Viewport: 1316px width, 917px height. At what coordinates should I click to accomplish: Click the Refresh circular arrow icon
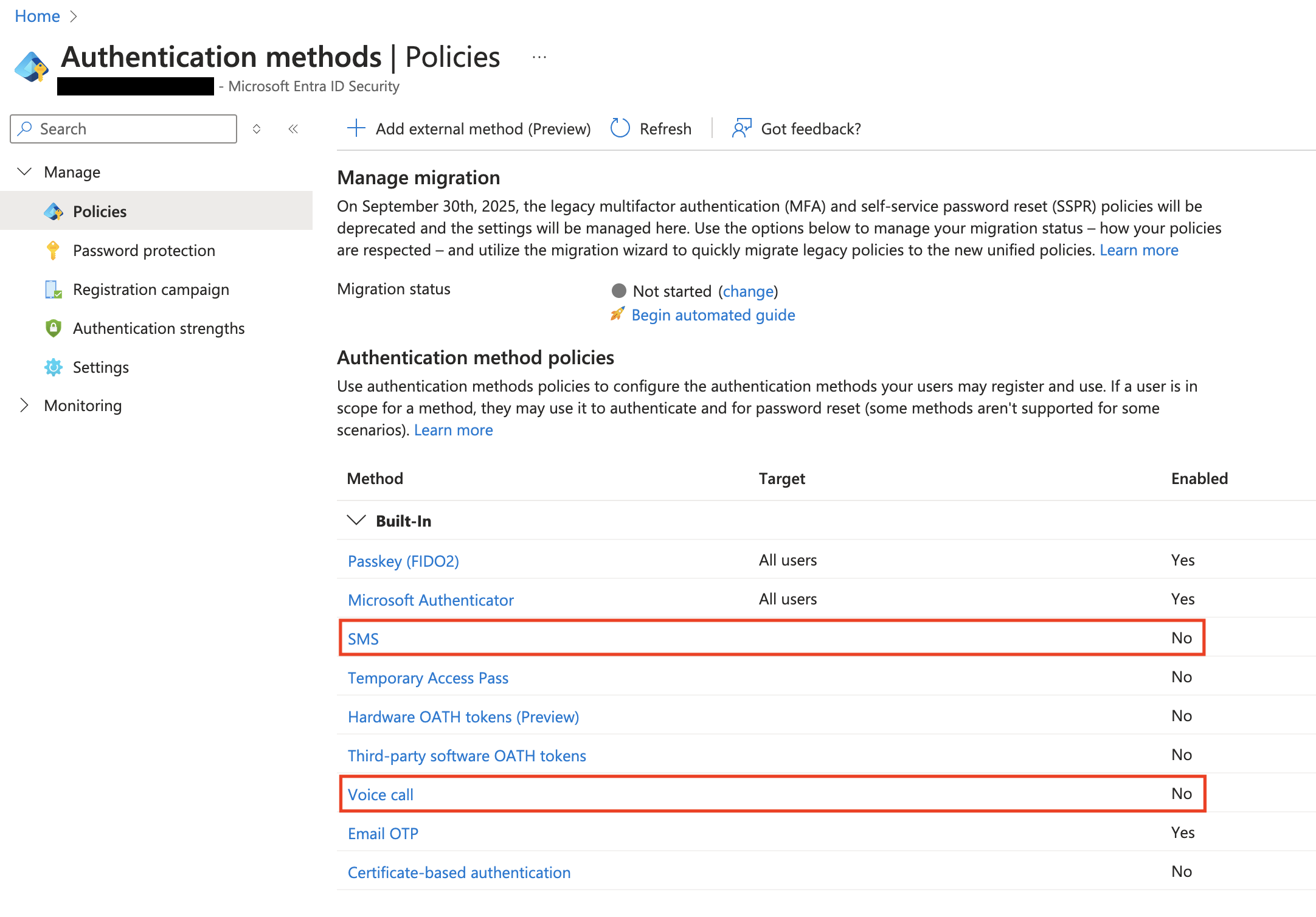tap(620, 128)
